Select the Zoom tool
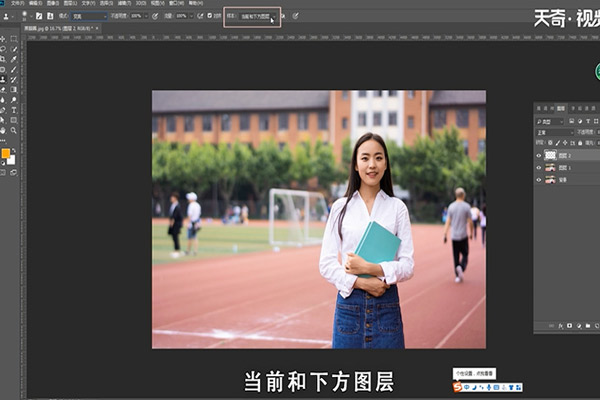 tap(14, 130)
